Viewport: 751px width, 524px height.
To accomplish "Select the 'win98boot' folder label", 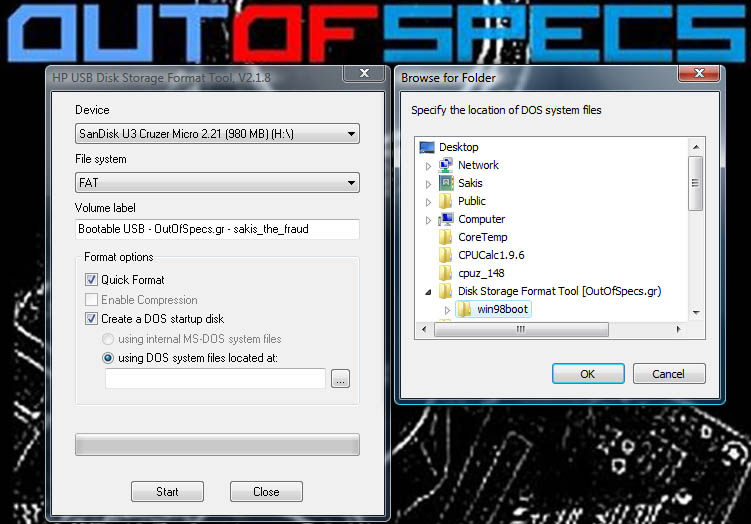I will point(502,309).
